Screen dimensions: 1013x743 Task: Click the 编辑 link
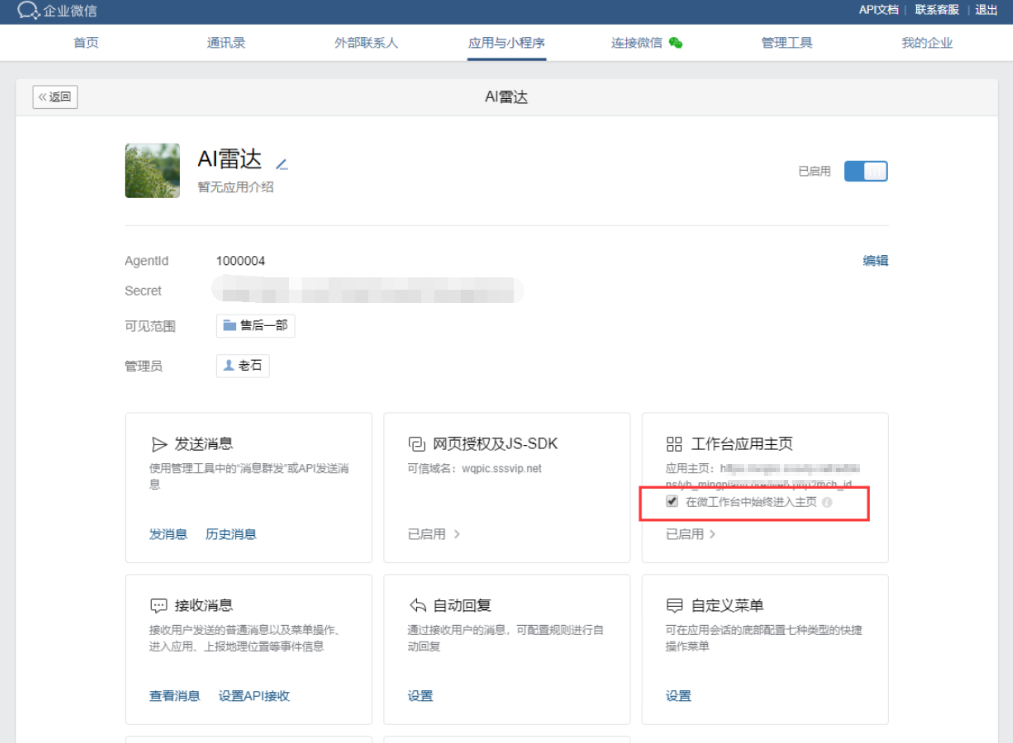(x=875, y=260)
